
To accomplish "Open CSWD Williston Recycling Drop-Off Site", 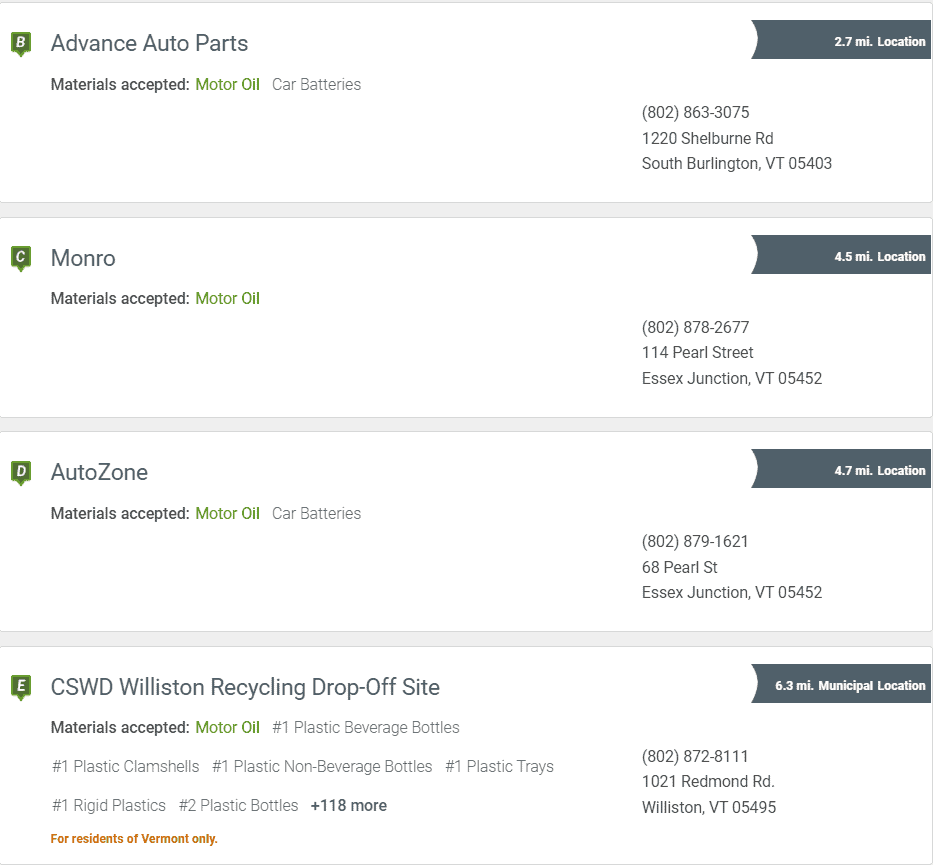I will pyautogui.click(x=245, y=687).
